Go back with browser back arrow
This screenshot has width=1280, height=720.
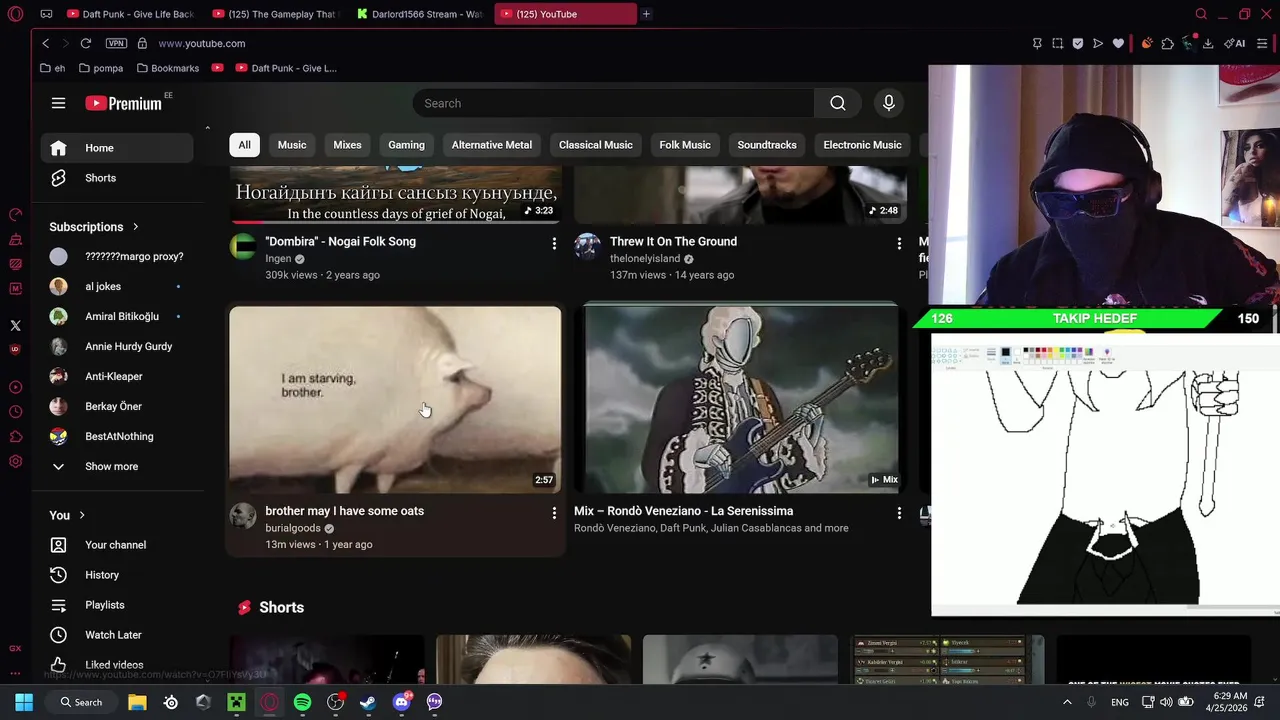coord(45,43)
